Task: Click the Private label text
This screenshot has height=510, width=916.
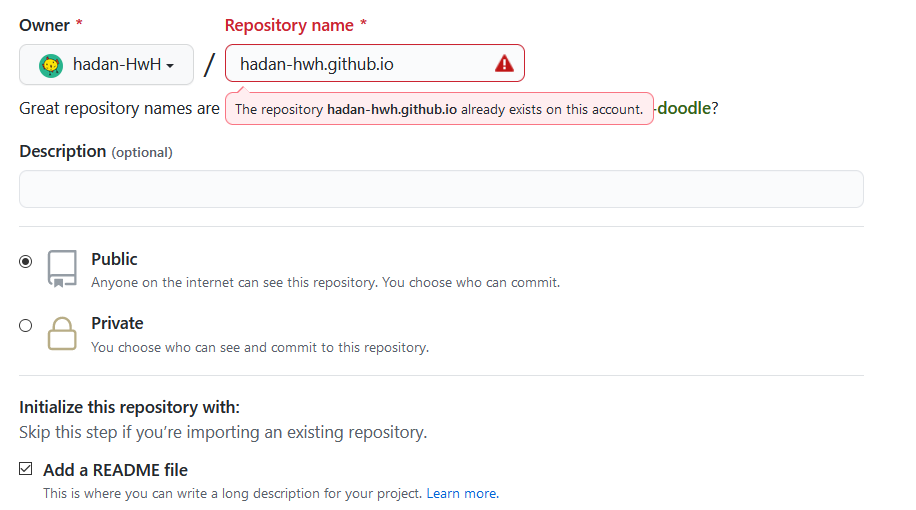Action: point(117,323)
